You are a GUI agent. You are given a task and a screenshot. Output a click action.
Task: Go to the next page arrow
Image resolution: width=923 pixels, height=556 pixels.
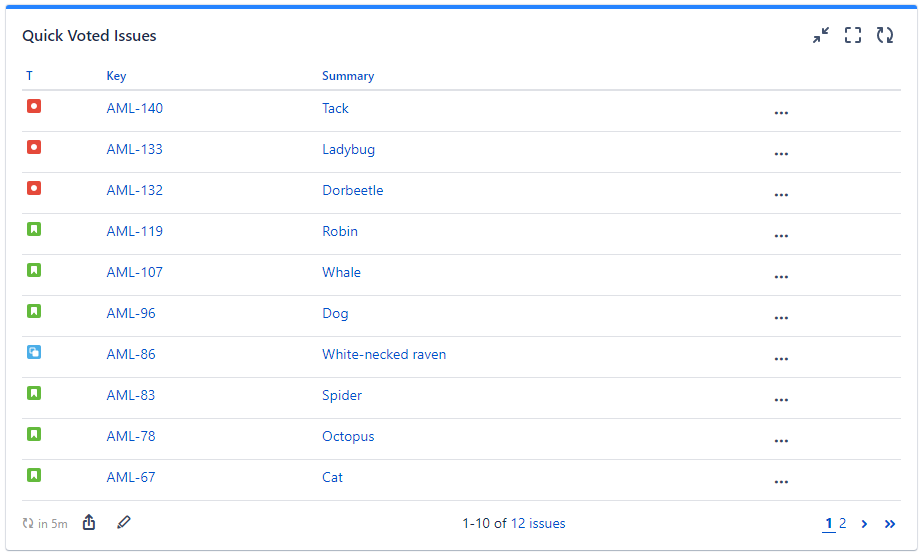coord(864,523)
